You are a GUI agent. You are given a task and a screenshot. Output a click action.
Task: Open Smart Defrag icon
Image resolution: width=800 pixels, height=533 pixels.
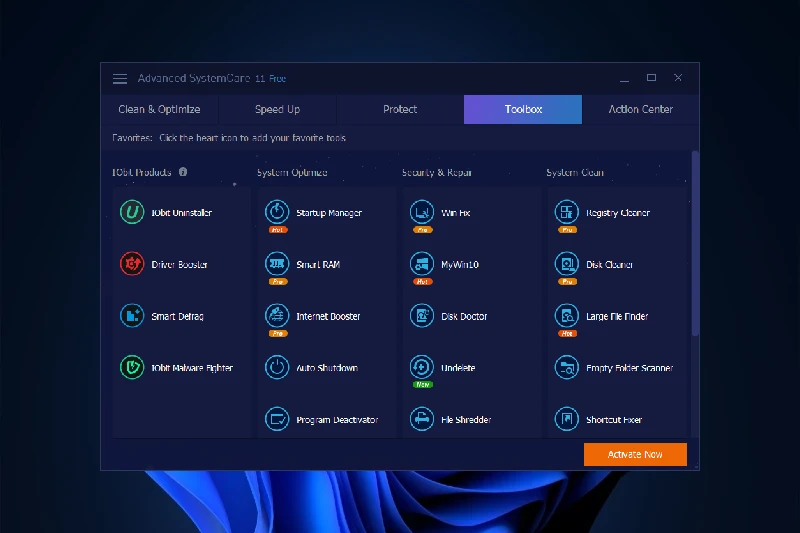(132, 316)
